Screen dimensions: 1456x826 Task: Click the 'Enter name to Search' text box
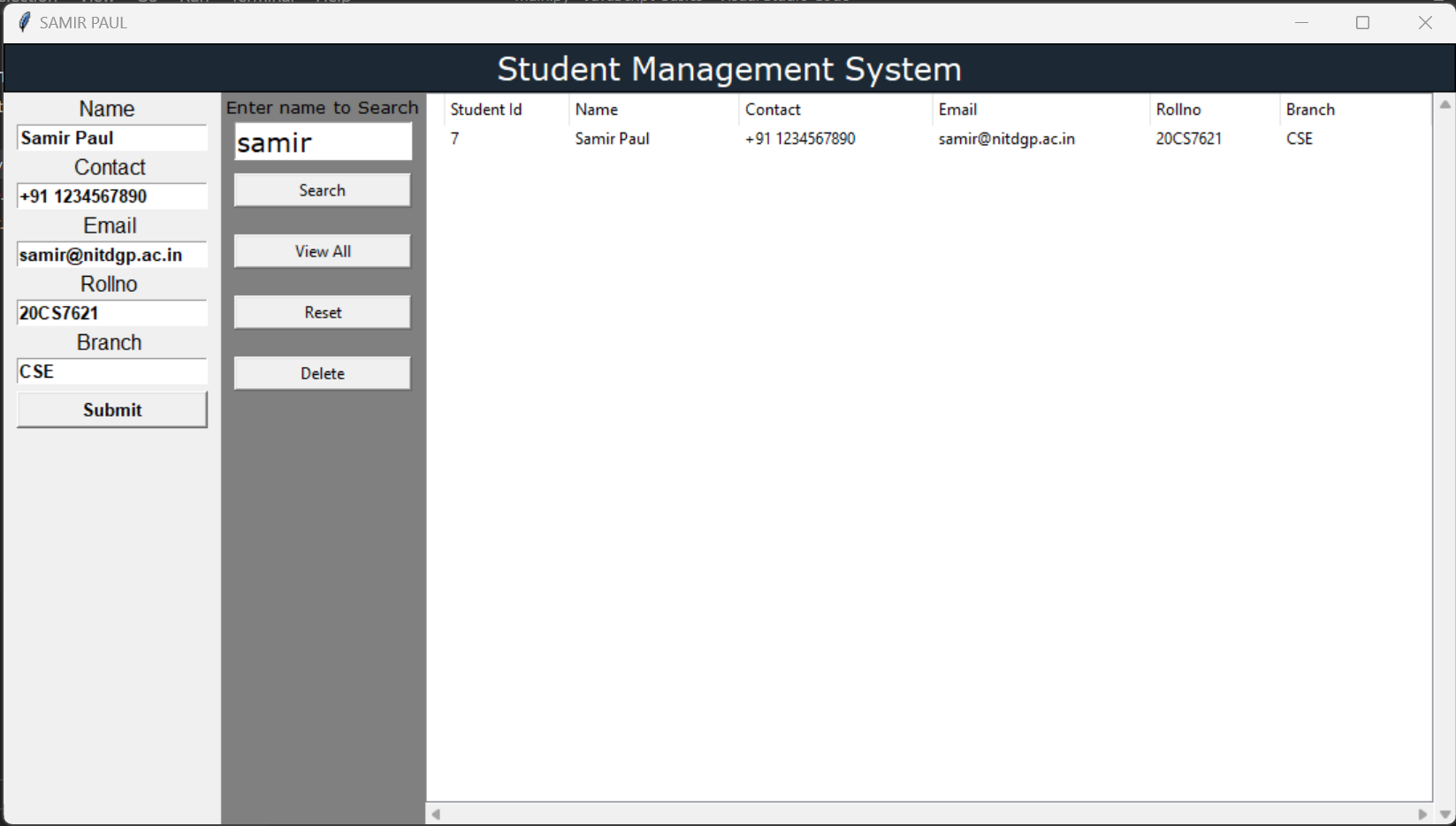[322, 141]
